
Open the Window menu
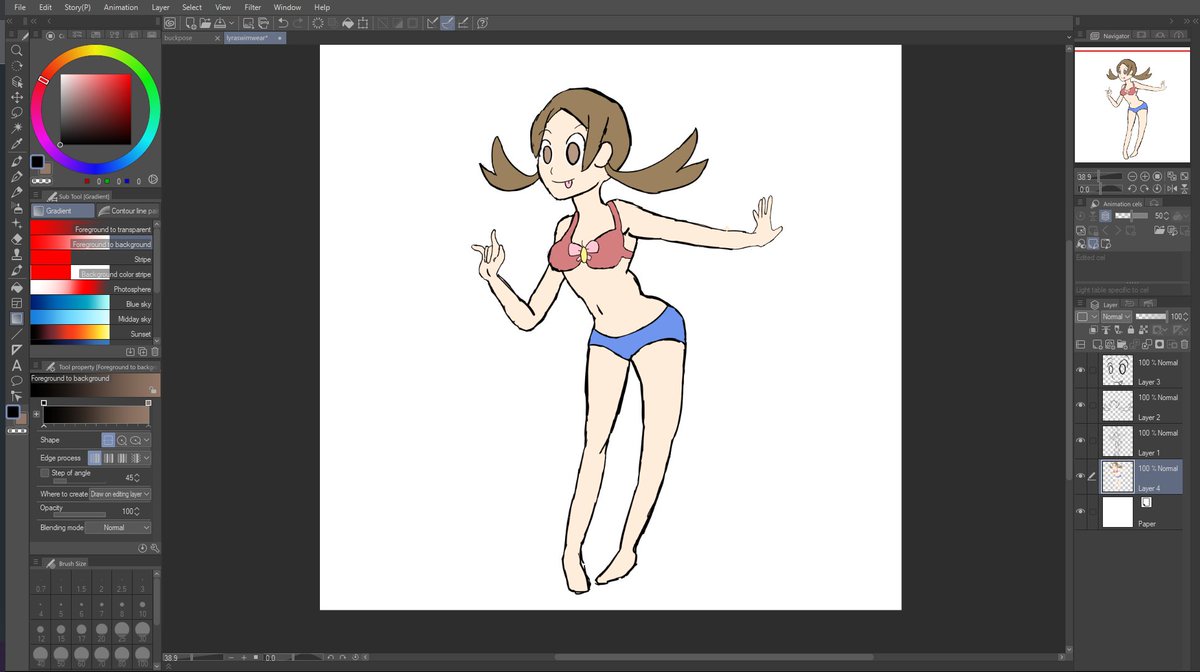pos(287,7)
